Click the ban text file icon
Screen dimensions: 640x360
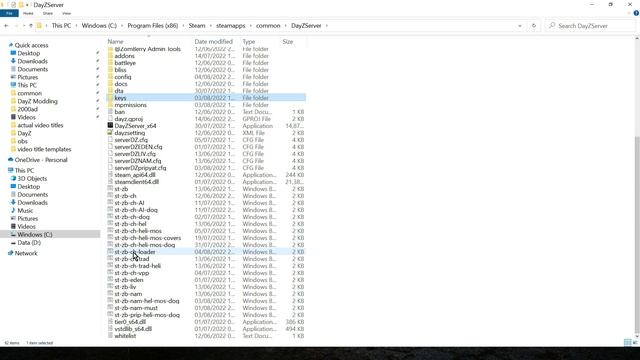point(110,112)
